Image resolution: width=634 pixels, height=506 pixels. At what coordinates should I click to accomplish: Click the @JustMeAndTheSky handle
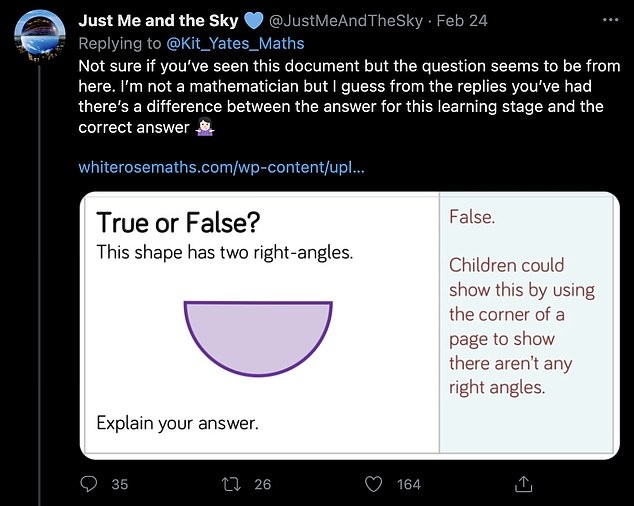tap(343, 21)
